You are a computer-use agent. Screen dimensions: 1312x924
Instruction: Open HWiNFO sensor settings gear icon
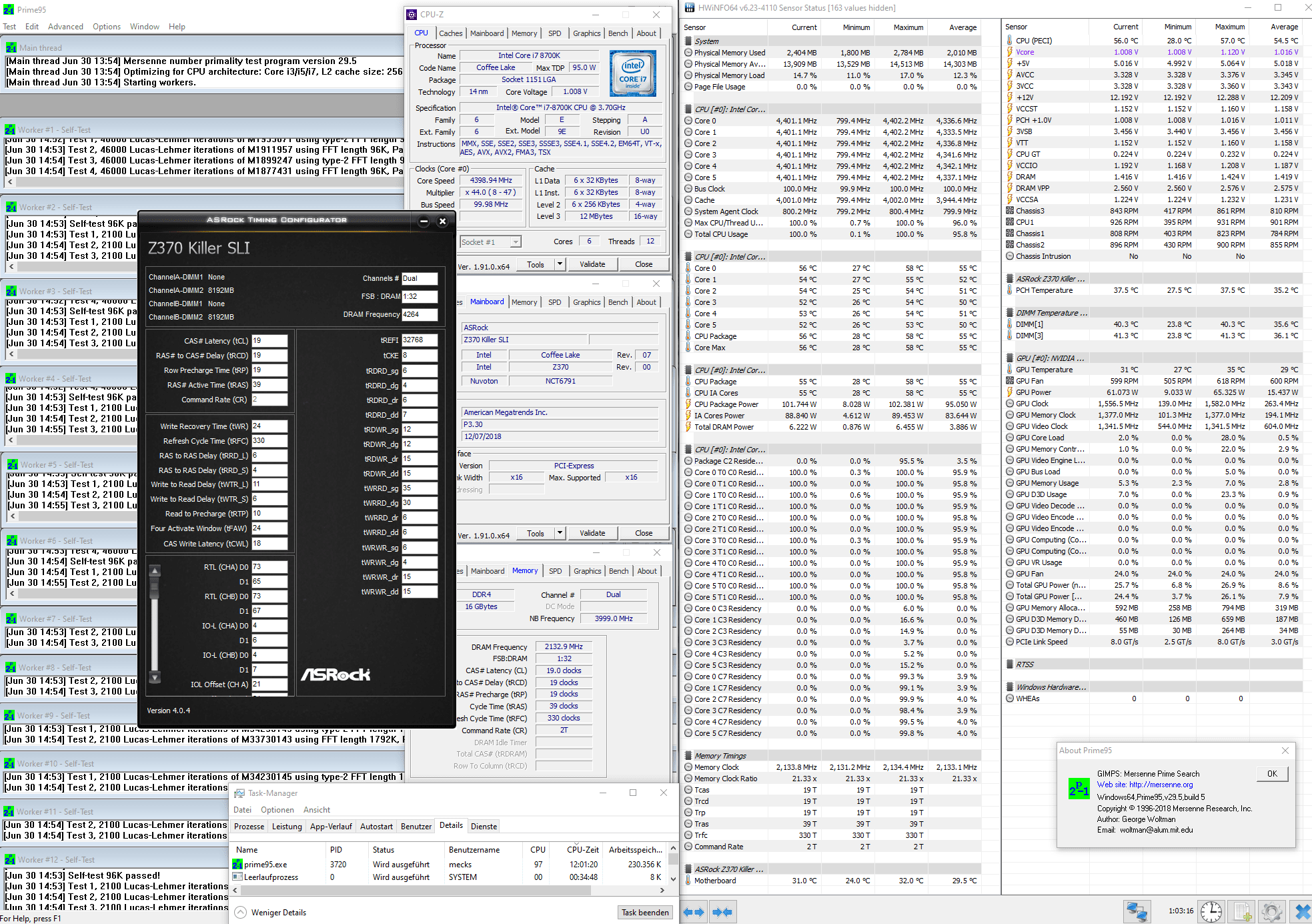click(x=1271, y=911)
